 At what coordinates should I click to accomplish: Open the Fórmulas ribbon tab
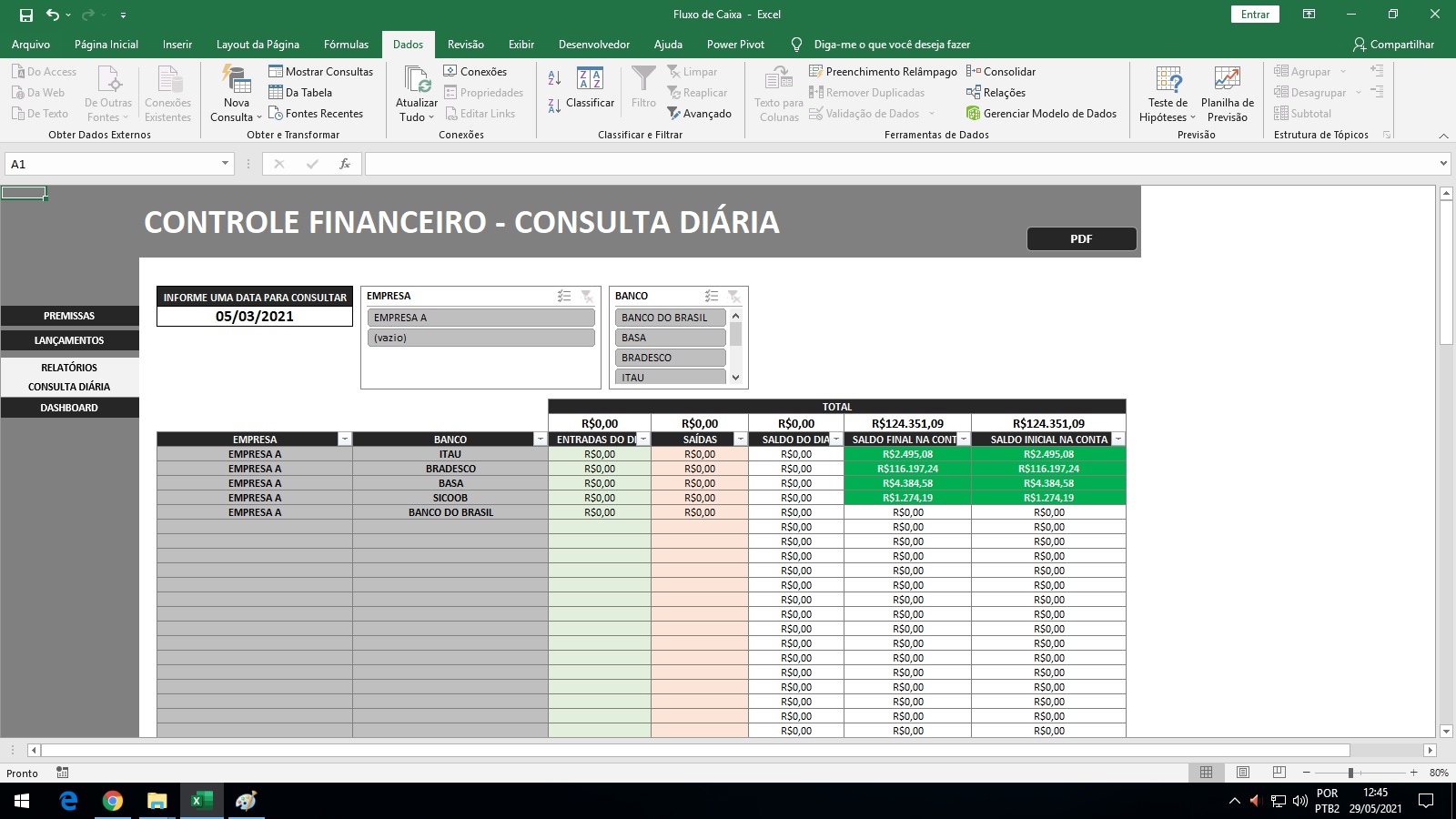click(346, 45)
